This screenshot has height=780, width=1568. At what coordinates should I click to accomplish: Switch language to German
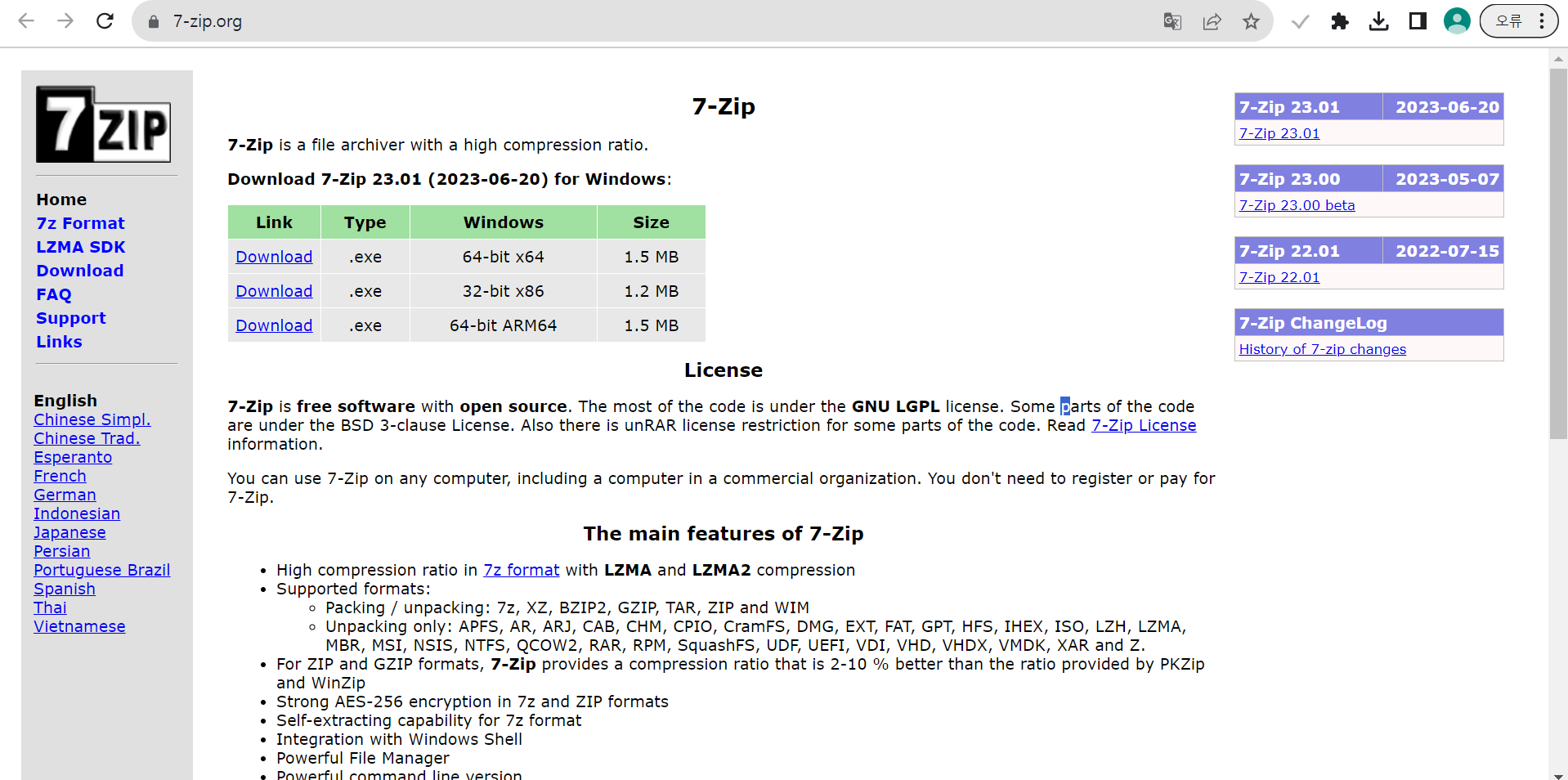click(65, 495)
